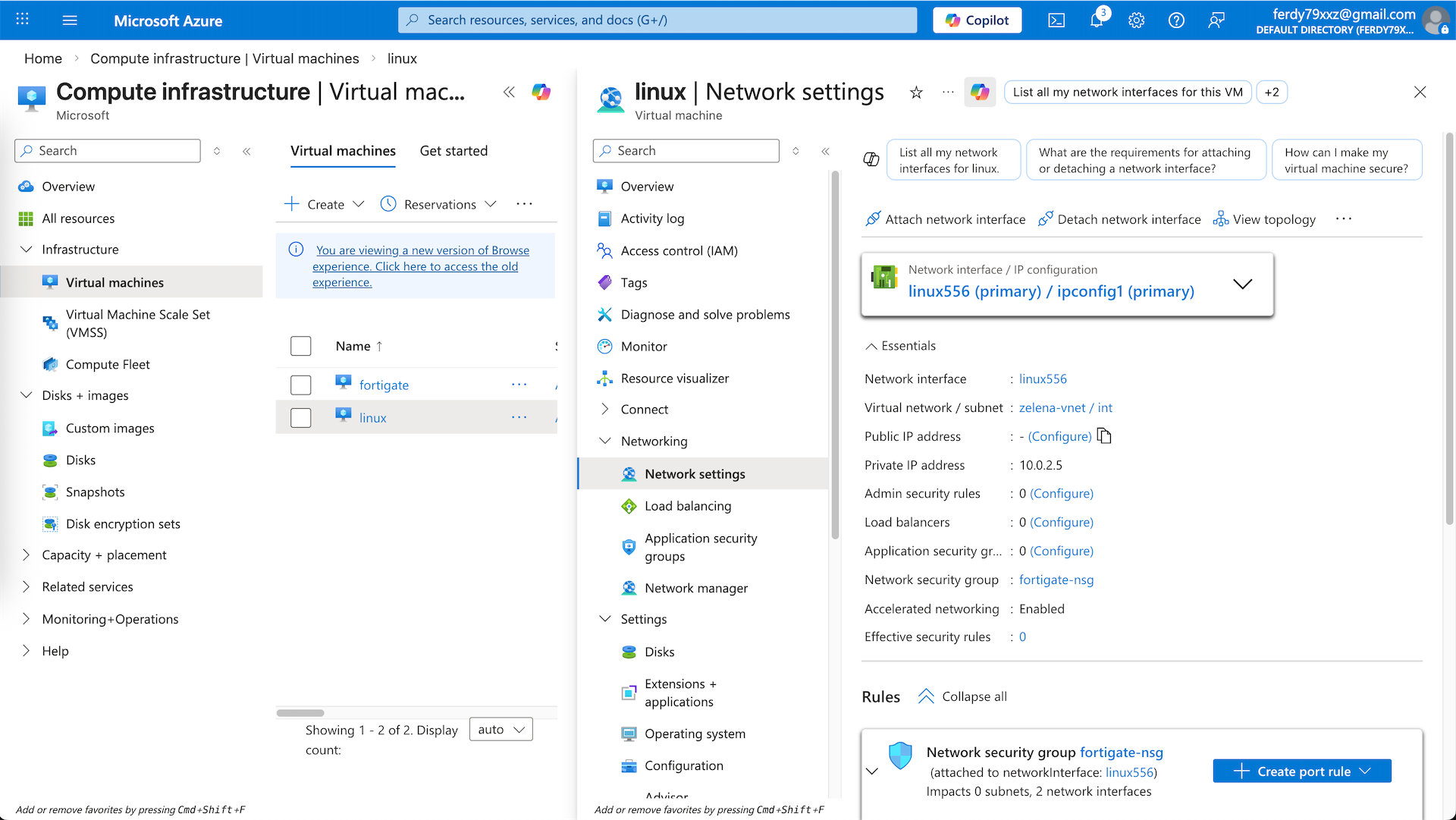Screen dimensions: 1456x820
Task: Favorite this page with the star icon
Action: click(x=916, y=93)
